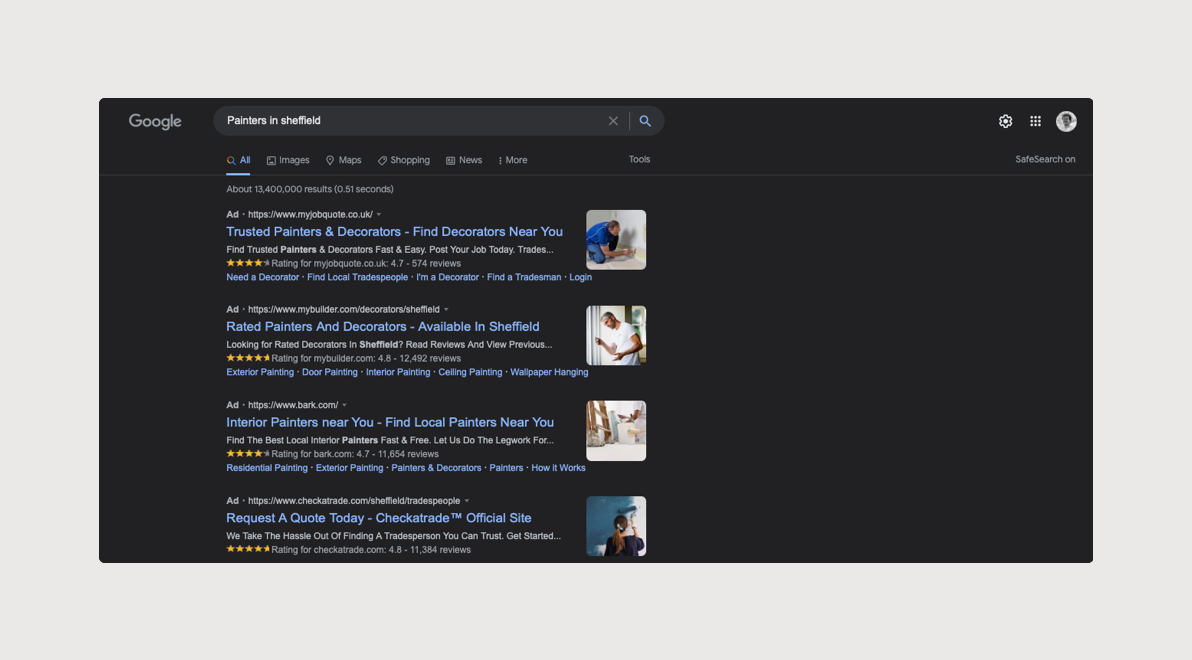The width and height of the screenshot is (1192, 660).
Task: Expand the myjobquote.co.uk ad dropdown arrow
Action: pyautogui.click(x=379, y=214)
